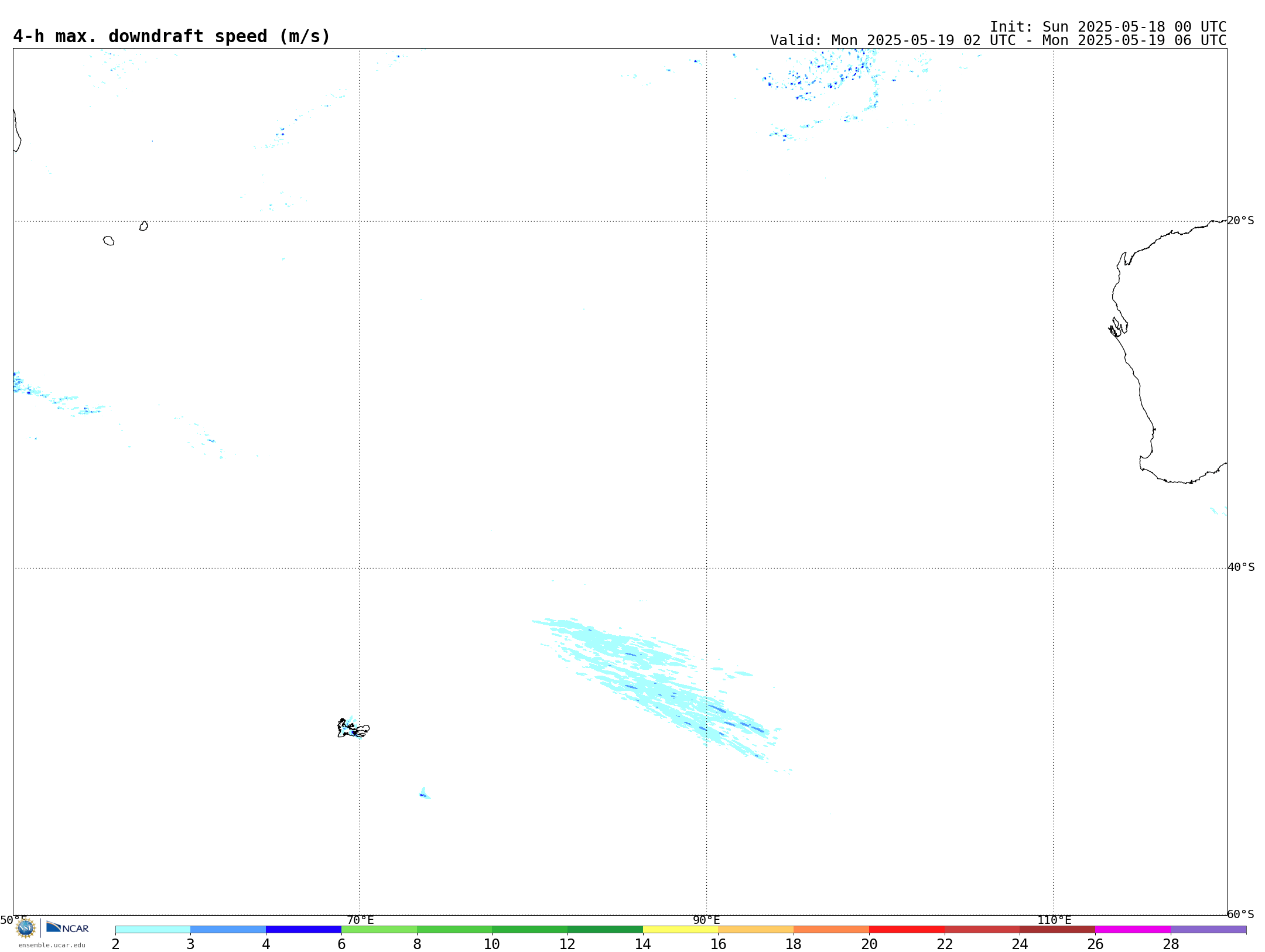The image size is (1265, 952).
Task: Click the purple swatch above 28
Action: coord(1208,930)
